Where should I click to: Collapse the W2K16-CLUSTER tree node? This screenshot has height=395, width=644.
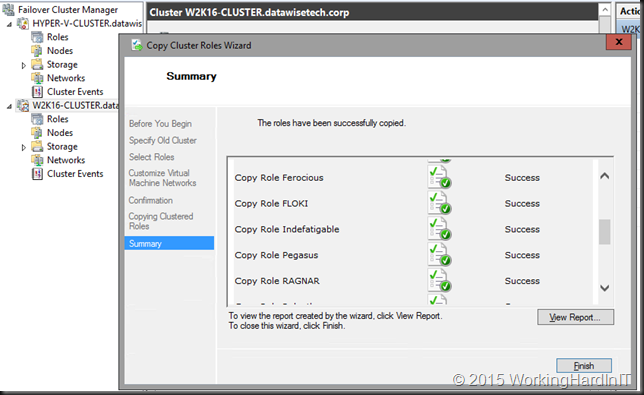pos(9,107)
